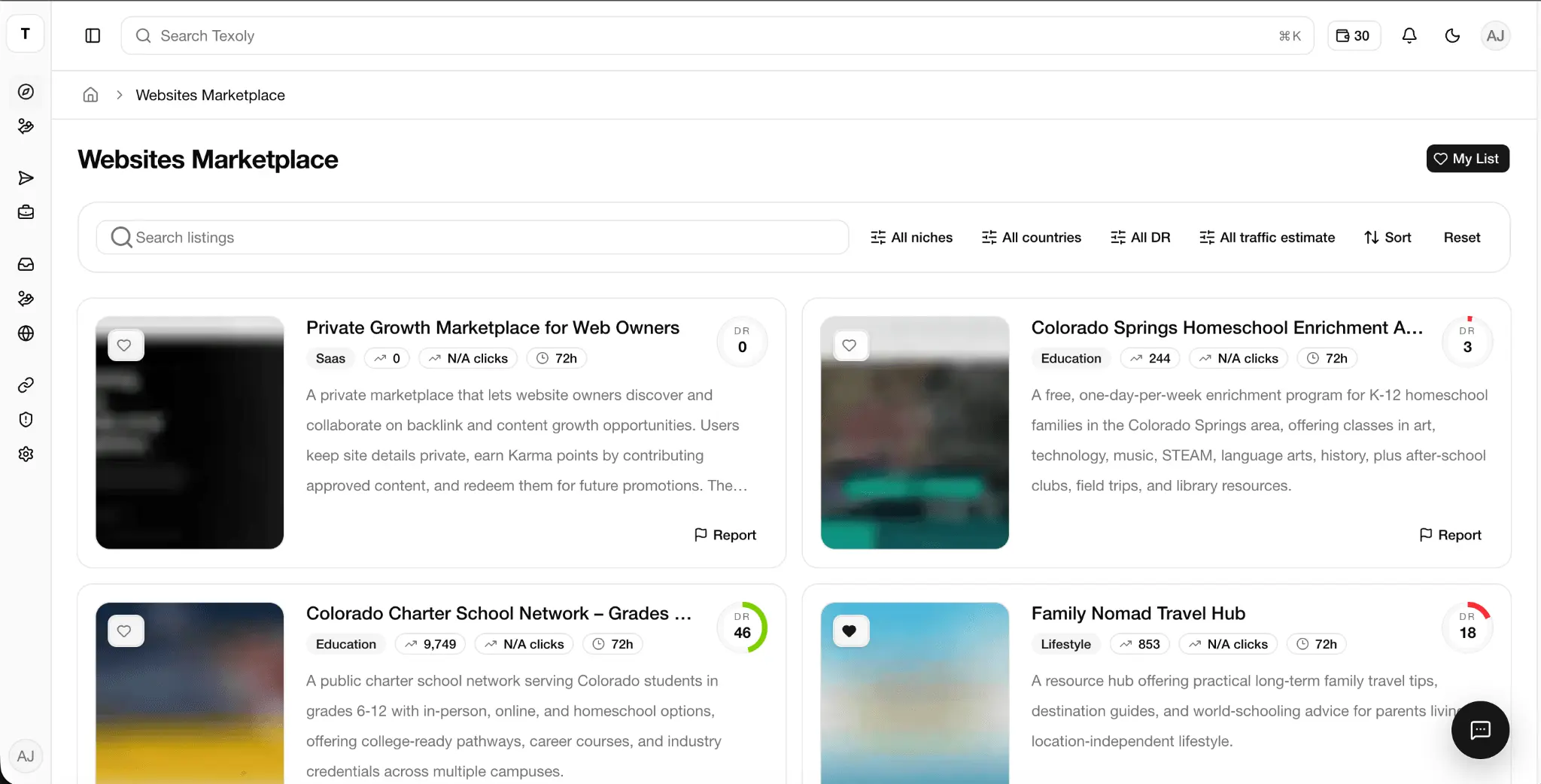Image resolution: width=1541 pixels, height=784 pixels.
Task: Open the globe sidebar icon
Action: 26,333
